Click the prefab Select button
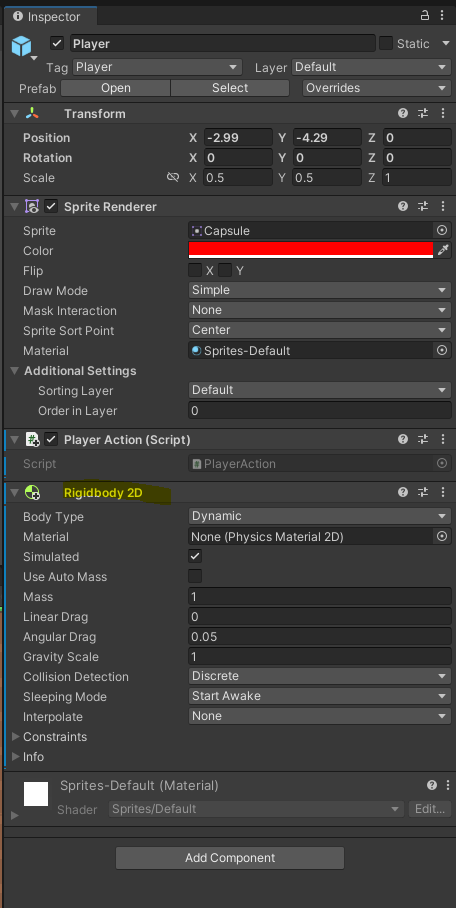This screenshot has height=908, width=456. click(x=230, y=88)
